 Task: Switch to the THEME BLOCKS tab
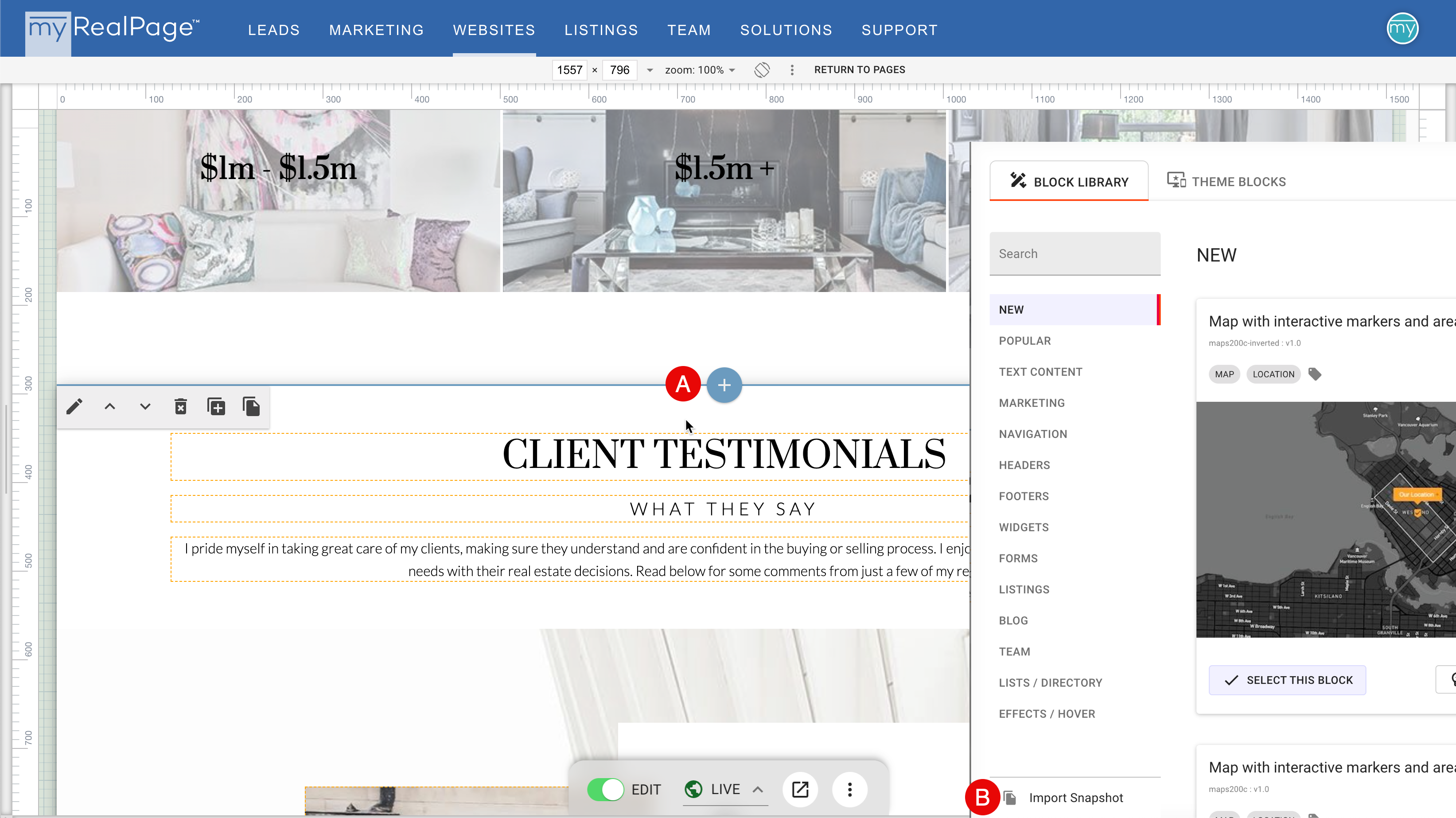pyautogui.click(x=1226, y=182)
